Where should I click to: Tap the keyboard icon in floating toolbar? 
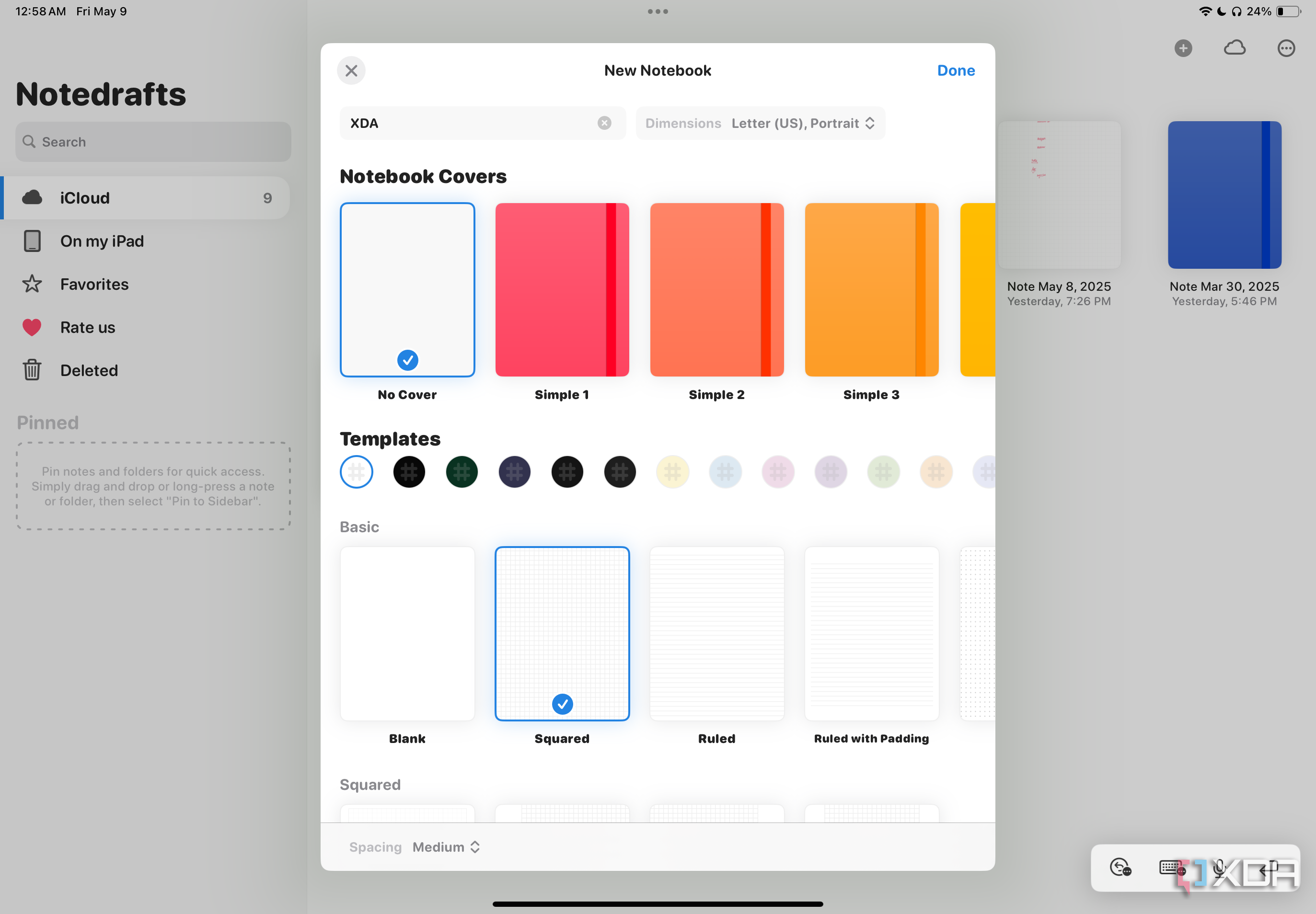click(x=1172, y=868)
